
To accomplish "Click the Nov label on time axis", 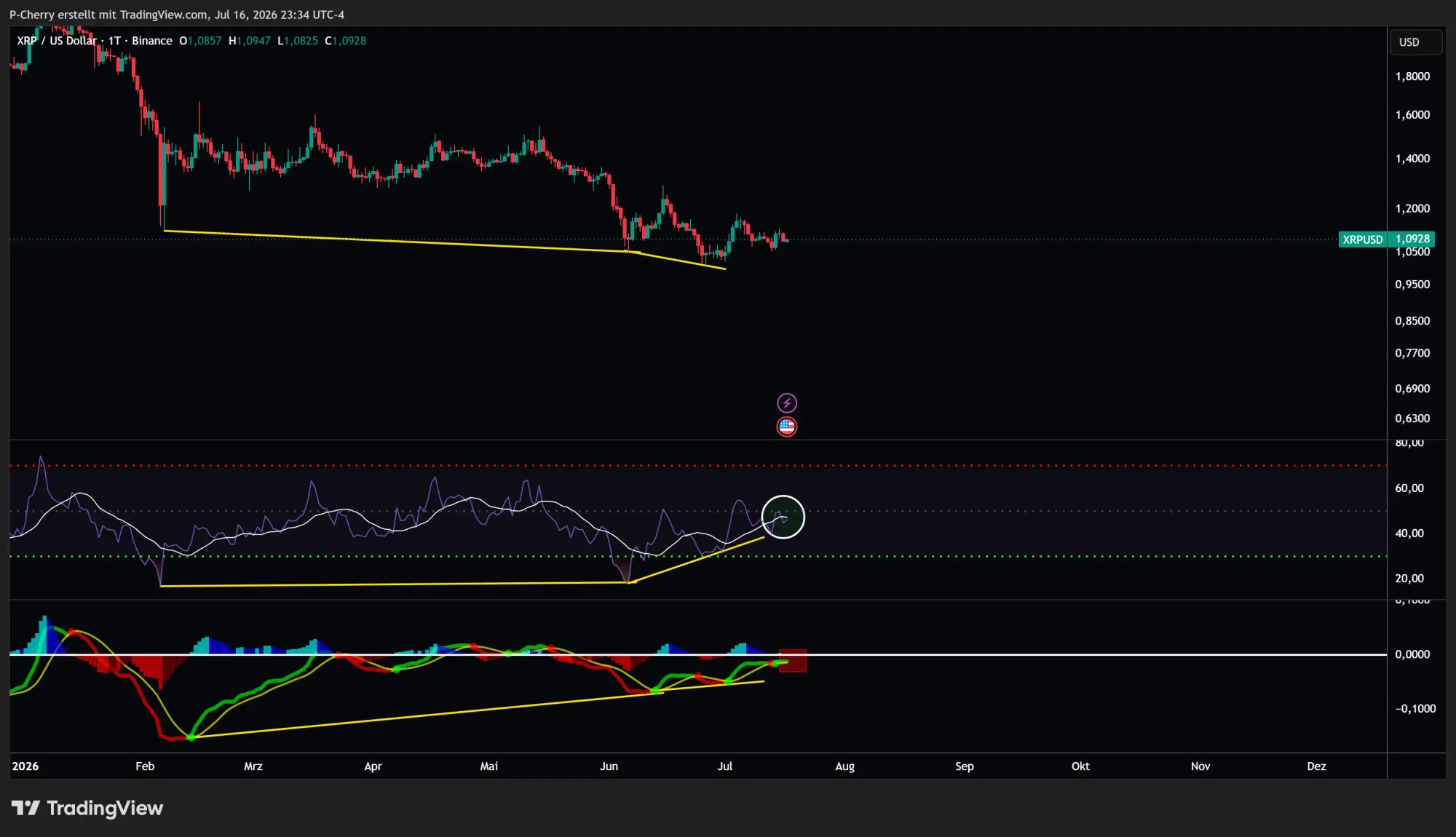I will [x=1200, y=766].
